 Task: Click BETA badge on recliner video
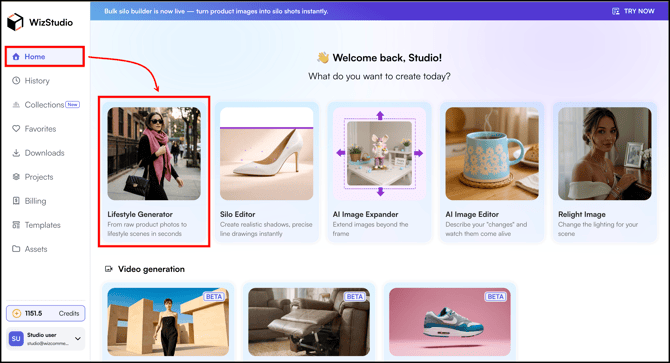click(355, 296)
